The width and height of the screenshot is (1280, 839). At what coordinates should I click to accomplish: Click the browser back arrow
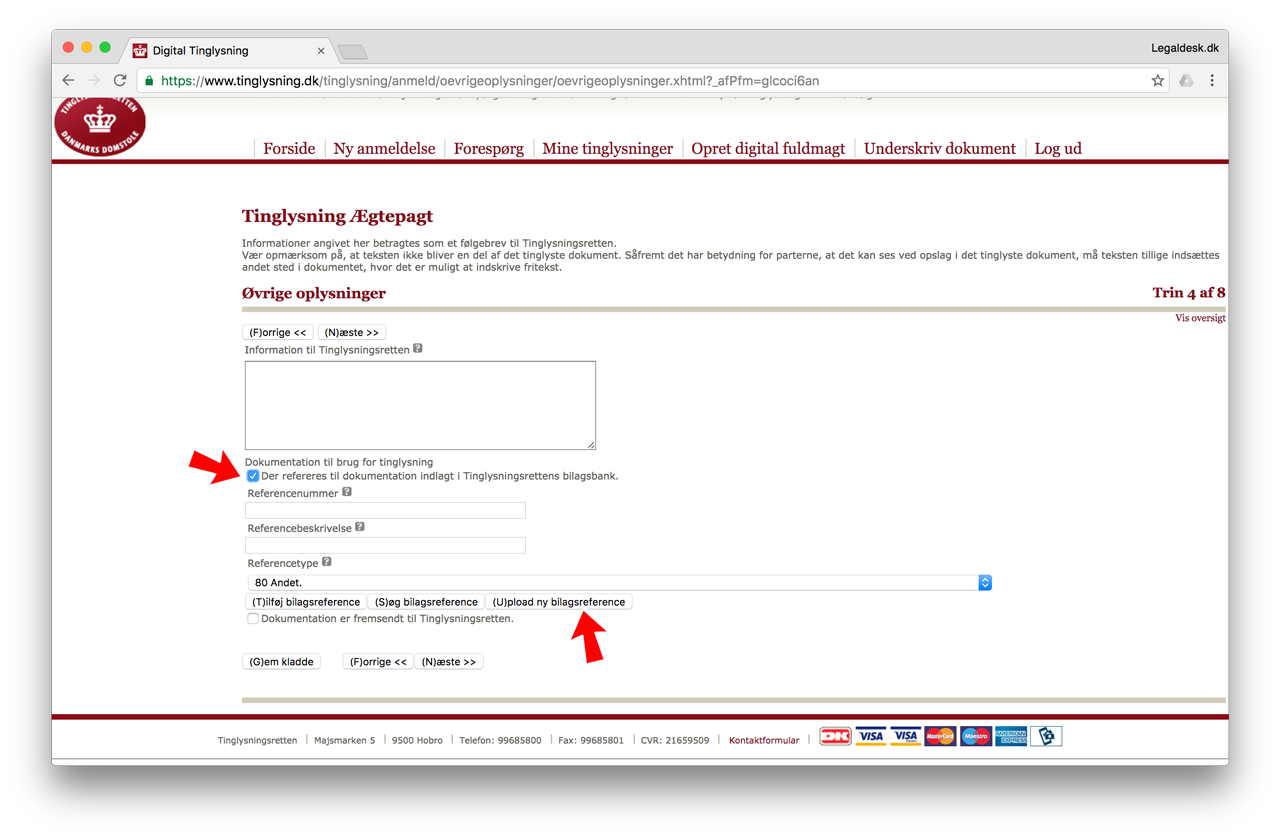click(x=68, y=81)
